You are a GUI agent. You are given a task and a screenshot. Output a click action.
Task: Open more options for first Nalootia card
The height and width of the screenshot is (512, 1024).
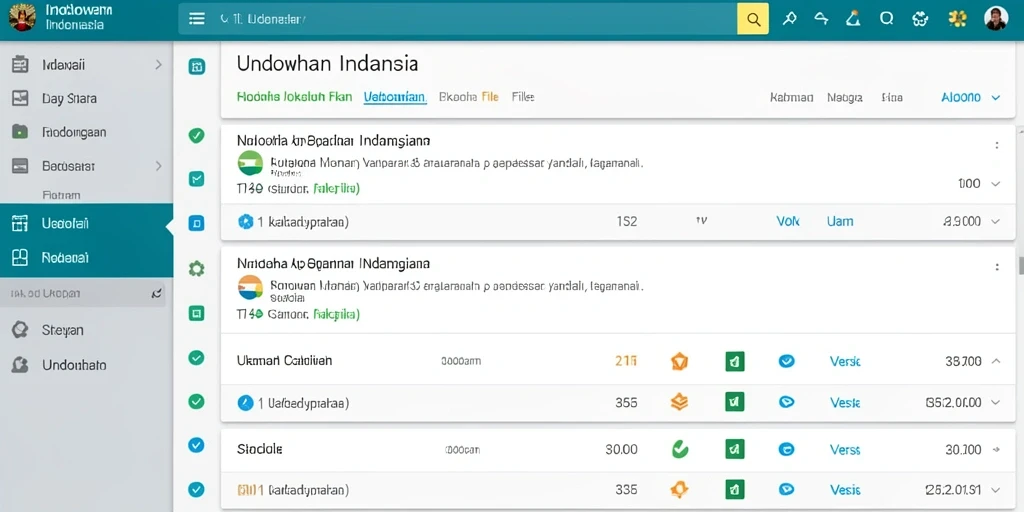[x=997, y=146]
